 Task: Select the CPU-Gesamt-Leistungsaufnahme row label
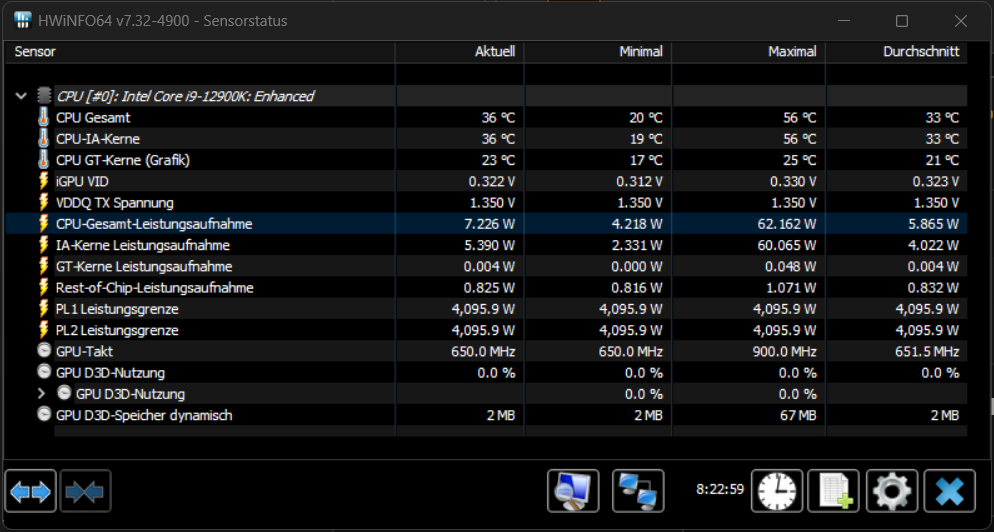click(154, 224)
